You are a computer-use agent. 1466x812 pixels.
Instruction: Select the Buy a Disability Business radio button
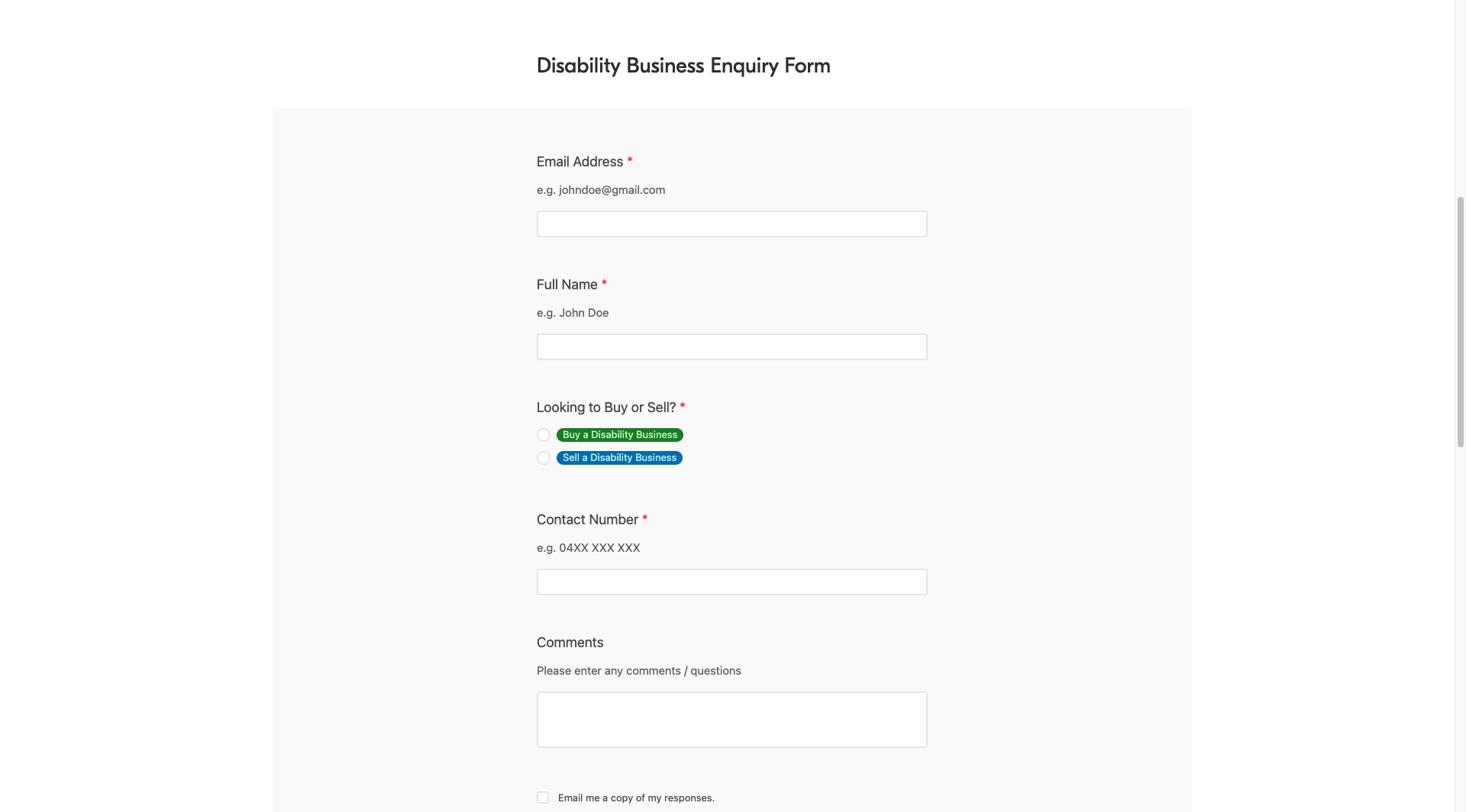point(544,435)
